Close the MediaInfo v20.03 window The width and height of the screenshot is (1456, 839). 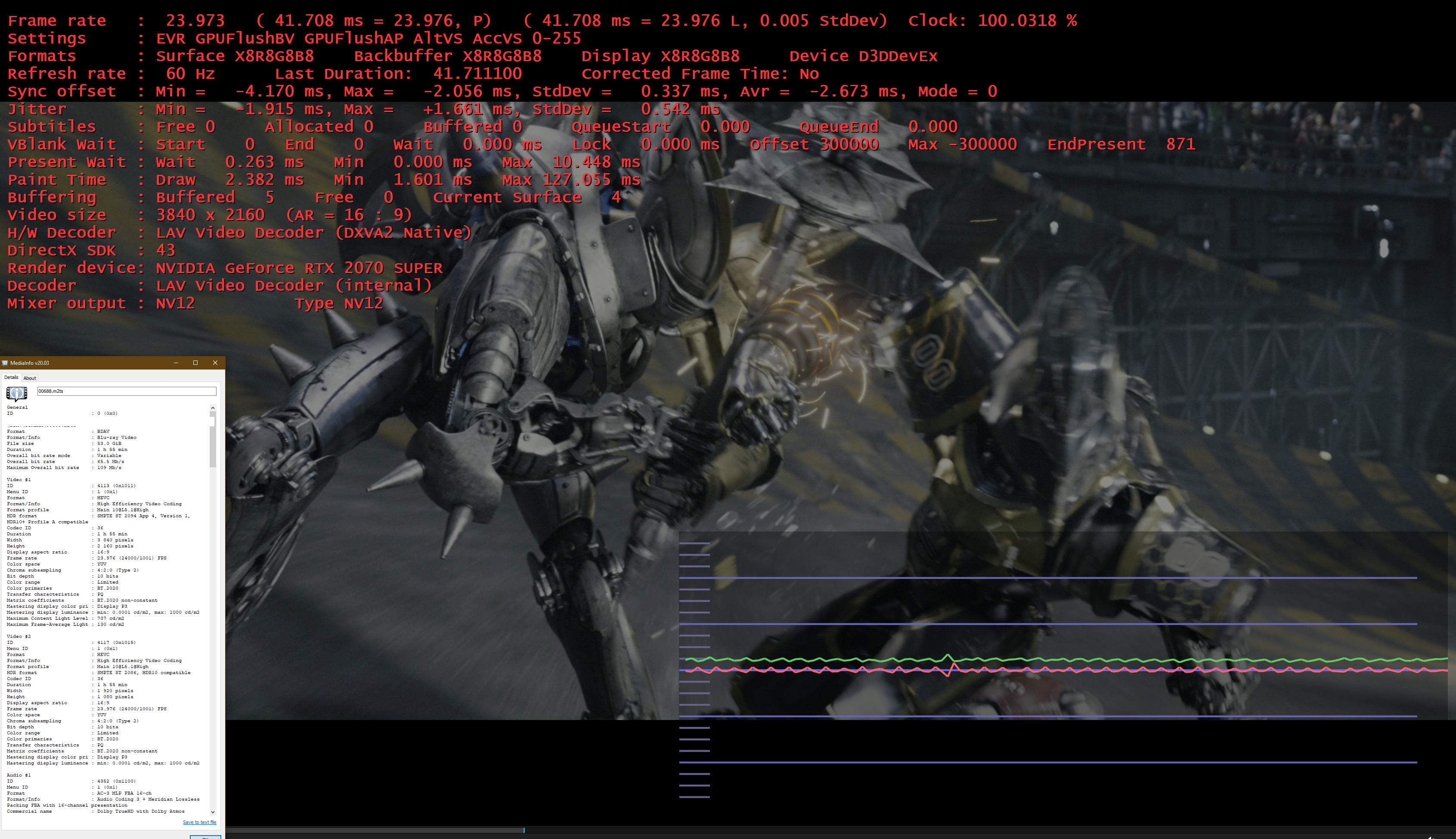[215, 363]
